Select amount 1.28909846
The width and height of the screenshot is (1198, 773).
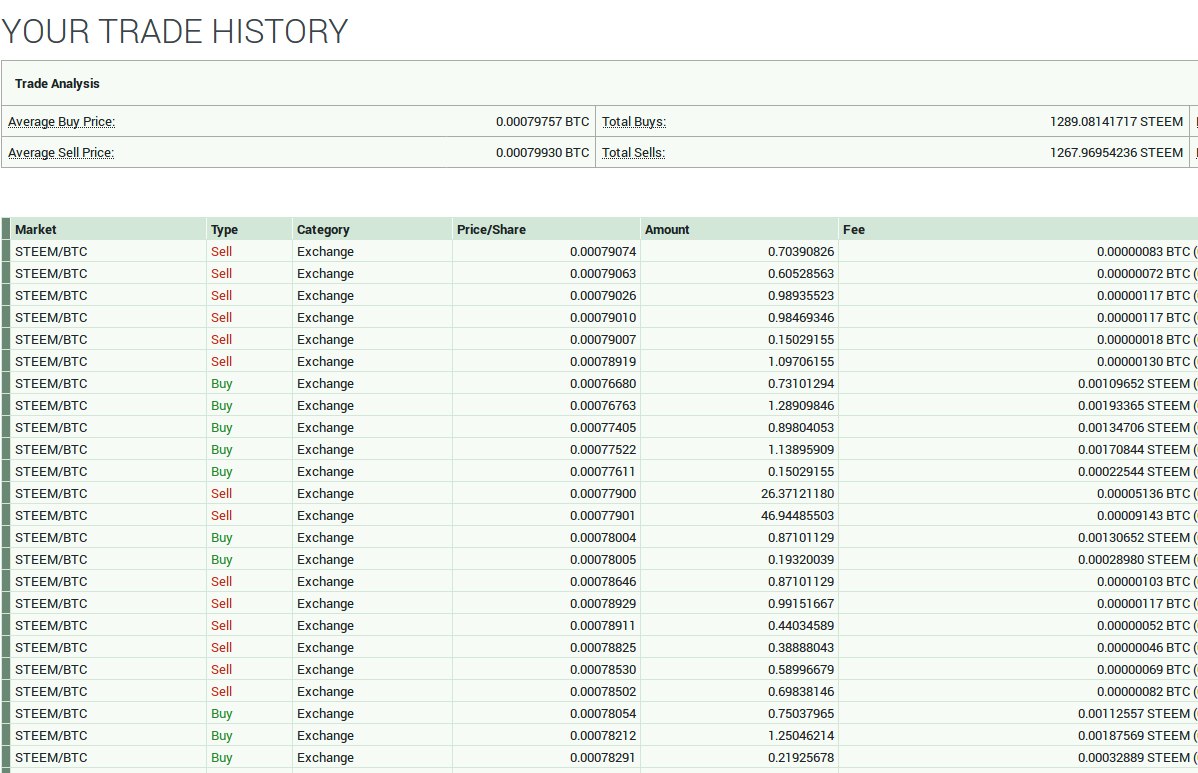(x=801, y=406)
